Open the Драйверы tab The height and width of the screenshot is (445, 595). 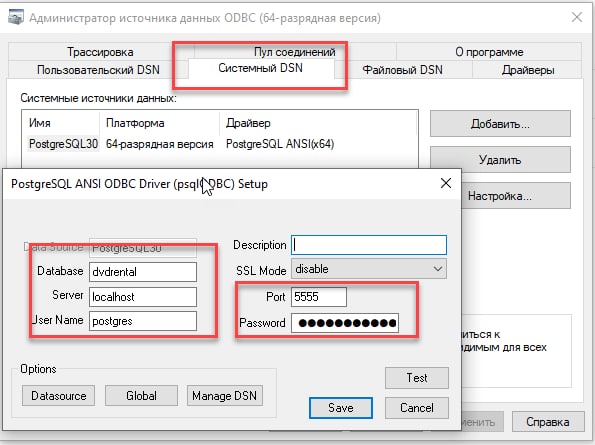tap(528, 70)
